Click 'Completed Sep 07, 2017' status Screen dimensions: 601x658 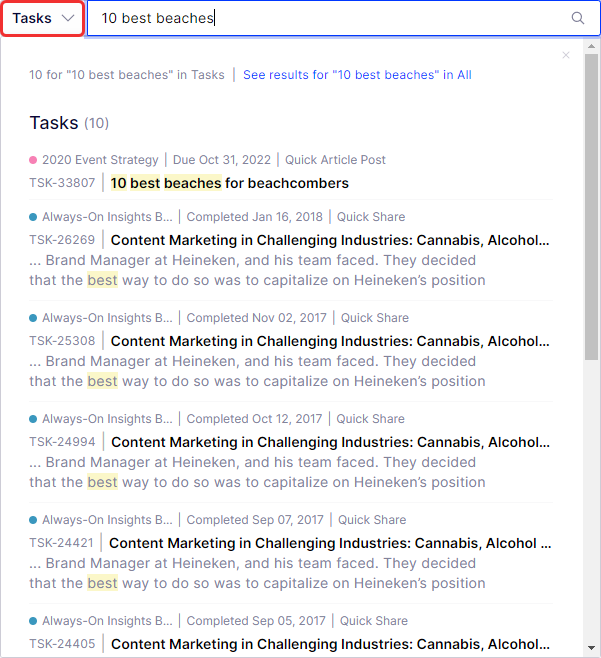click(x=255, y=520)
